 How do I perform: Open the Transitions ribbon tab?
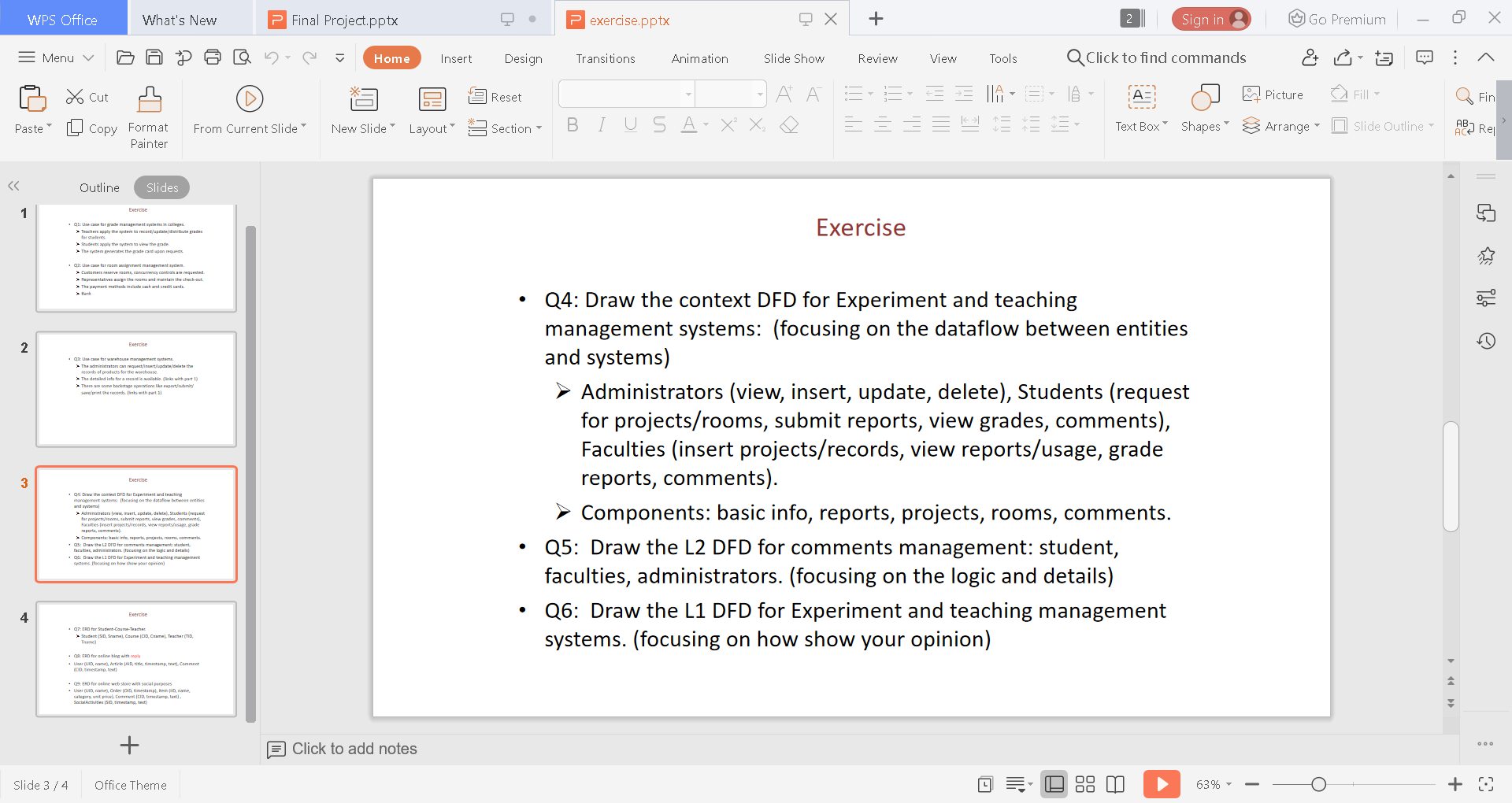[x=605, y=58]
